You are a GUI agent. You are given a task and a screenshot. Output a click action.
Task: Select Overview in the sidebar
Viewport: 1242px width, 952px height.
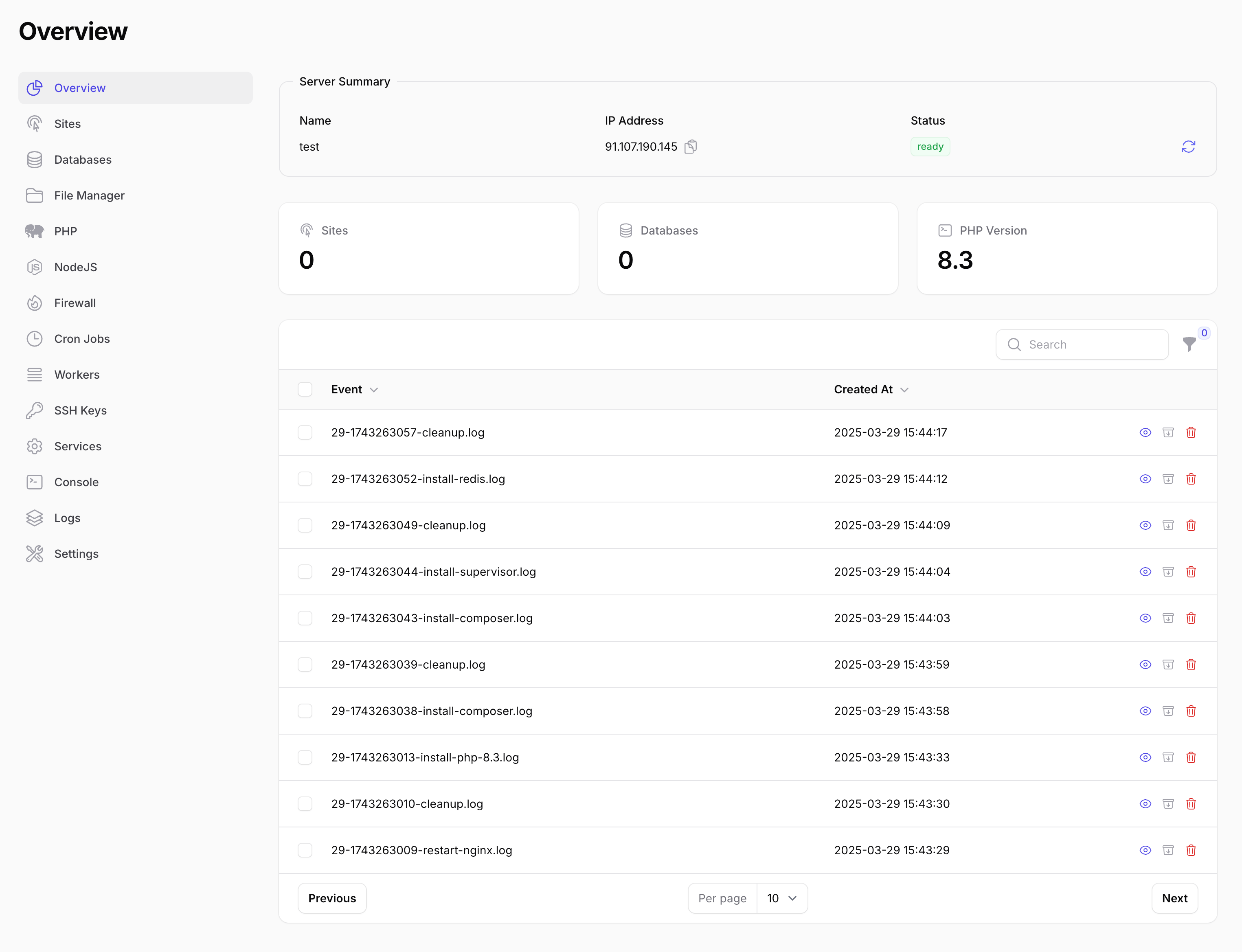[136, 88]
